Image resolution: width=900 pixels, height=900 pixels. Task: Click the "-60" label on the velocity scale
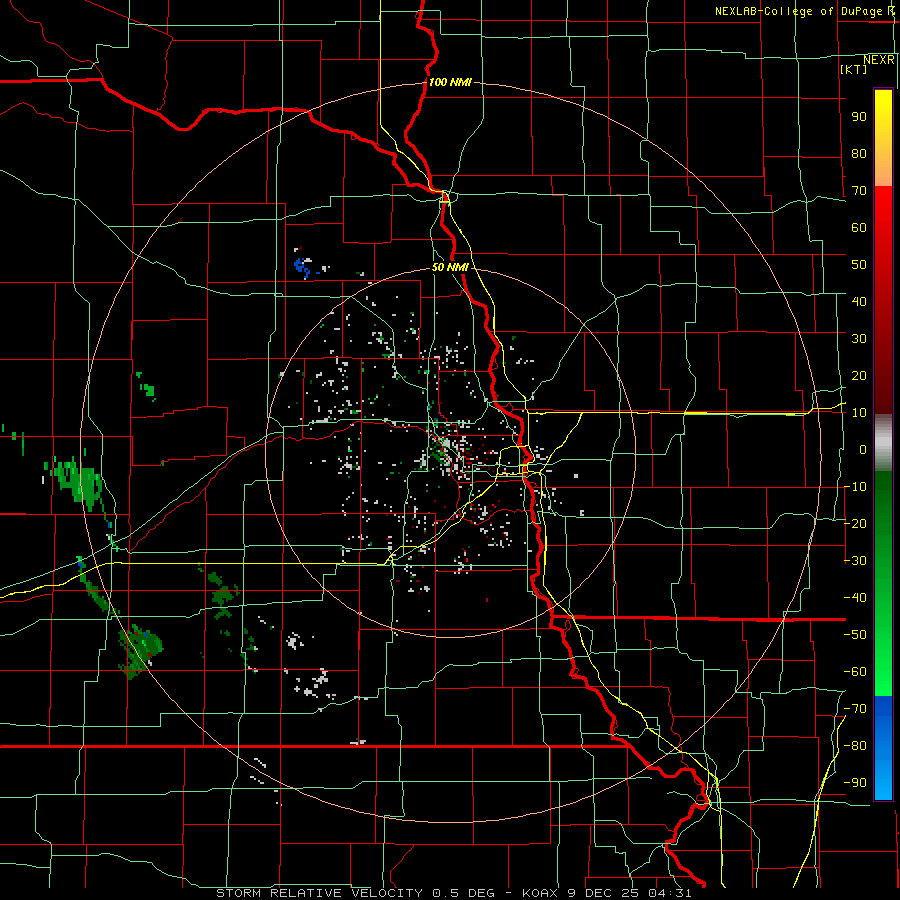(x=855, y=672)
